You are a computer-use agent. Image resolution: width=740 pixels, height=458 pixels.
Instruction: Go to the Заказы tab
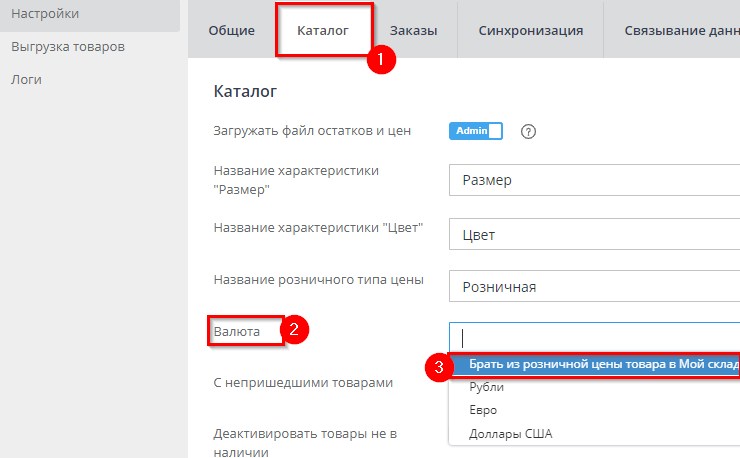(414, 31)
